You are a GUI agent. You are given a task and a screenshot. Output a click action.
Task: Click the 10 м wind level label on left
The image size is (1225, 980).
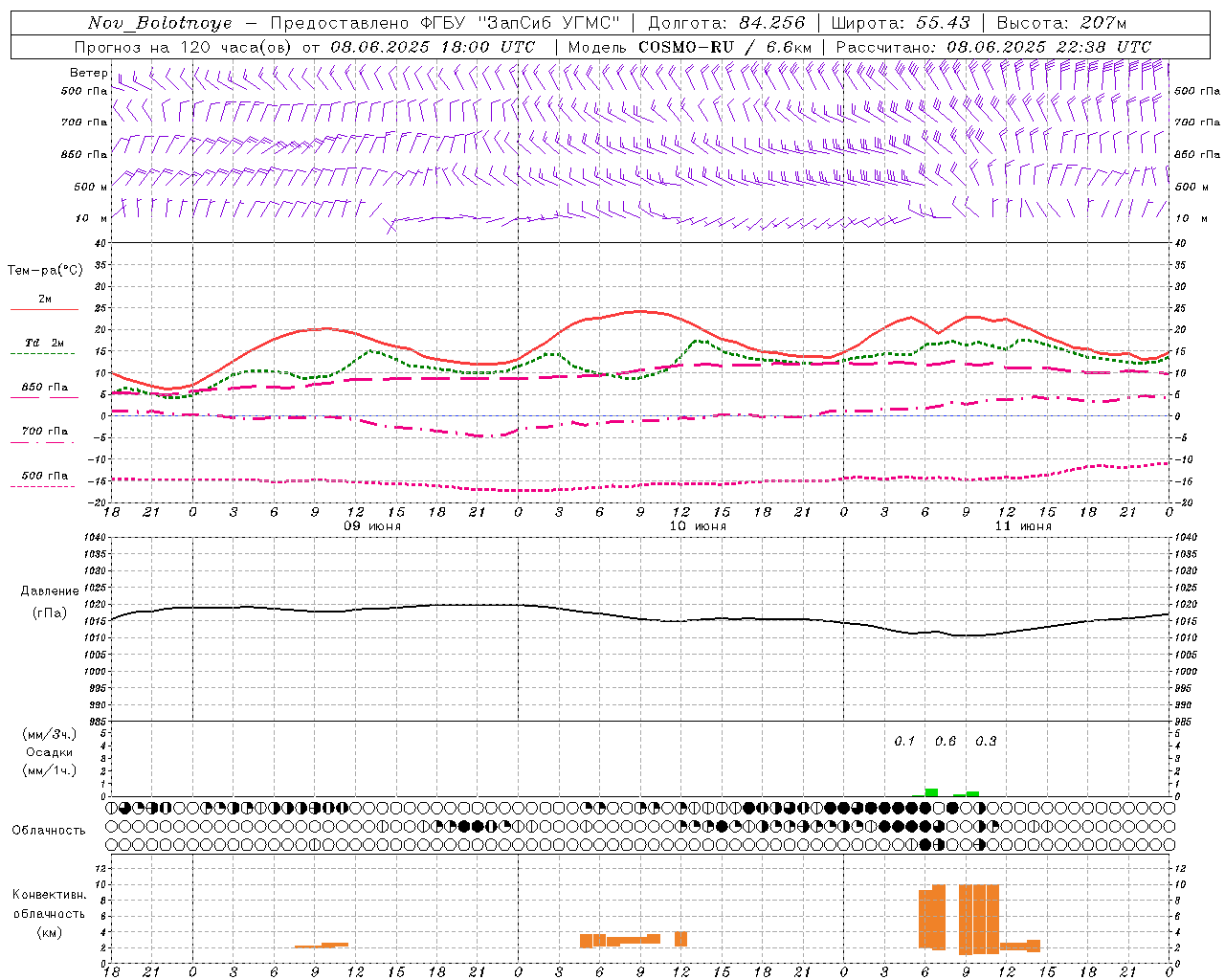point(92,218)
